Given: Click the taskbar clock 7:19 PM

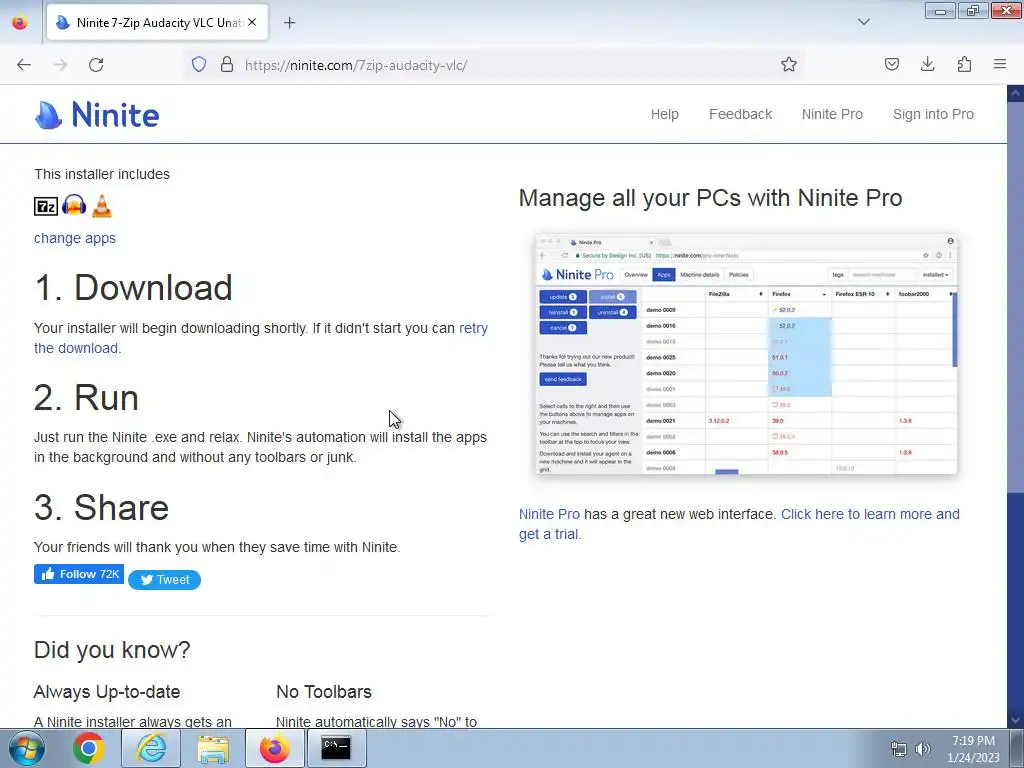Looking at the screenshot, I should [x=973, y=749].
